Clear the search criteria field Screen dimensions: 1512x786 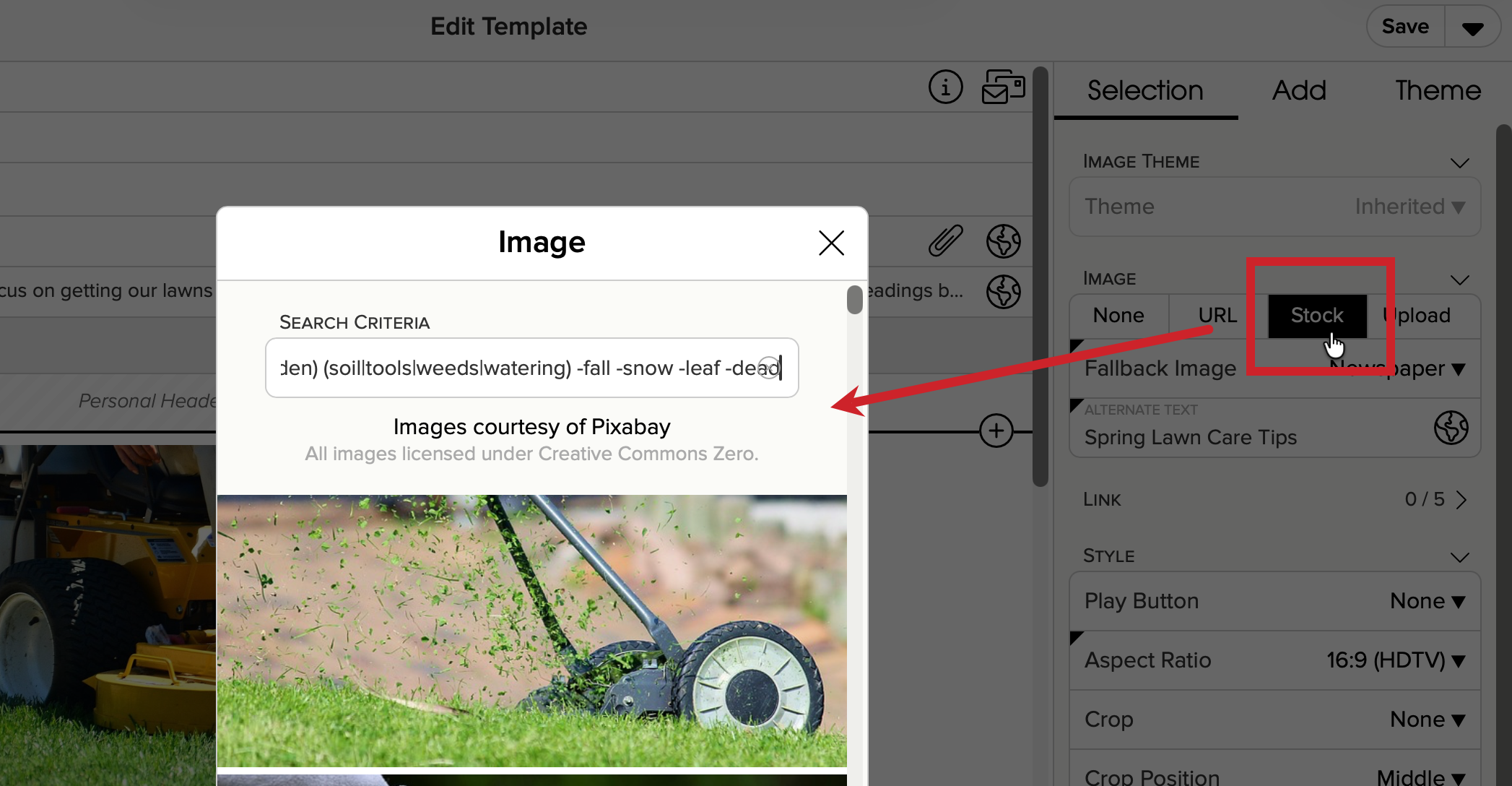click(770, 368)
